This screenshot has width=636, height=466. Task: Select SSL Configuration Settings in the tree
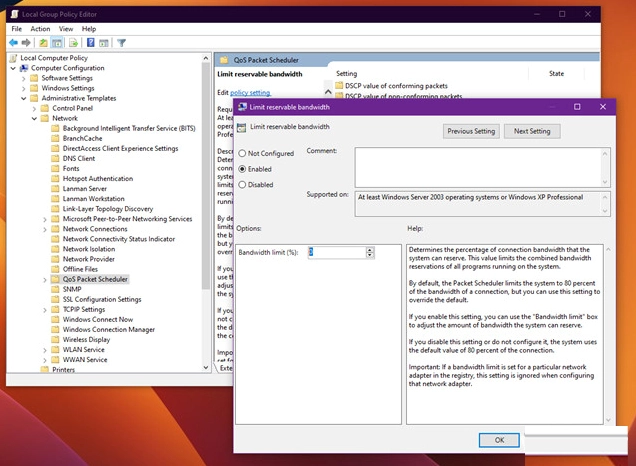pos(102,299)
